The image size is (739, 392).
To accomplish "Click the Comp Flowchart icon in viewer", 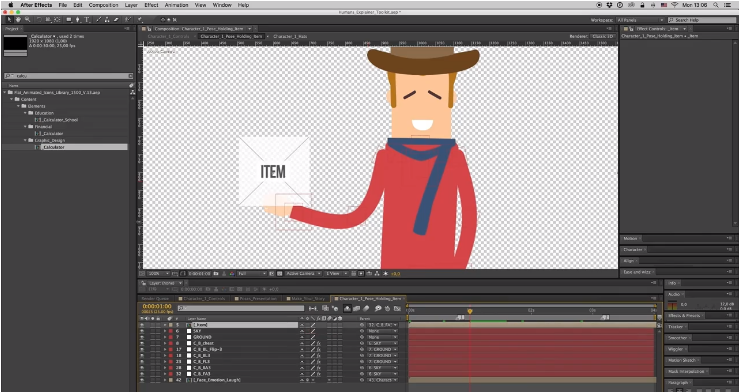I will tap(377, 273).
